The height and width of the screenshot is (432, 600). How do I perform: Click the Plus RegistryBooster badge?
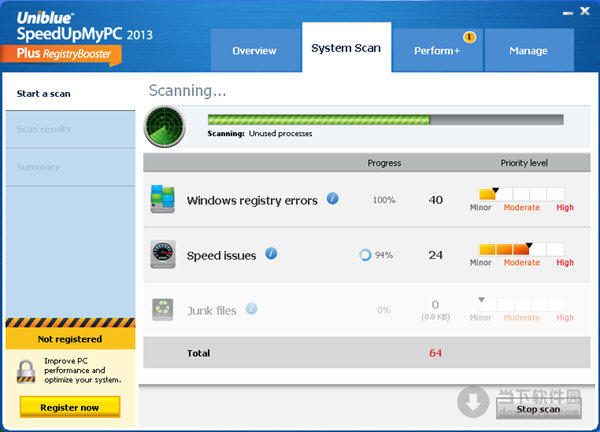(61, 55)
